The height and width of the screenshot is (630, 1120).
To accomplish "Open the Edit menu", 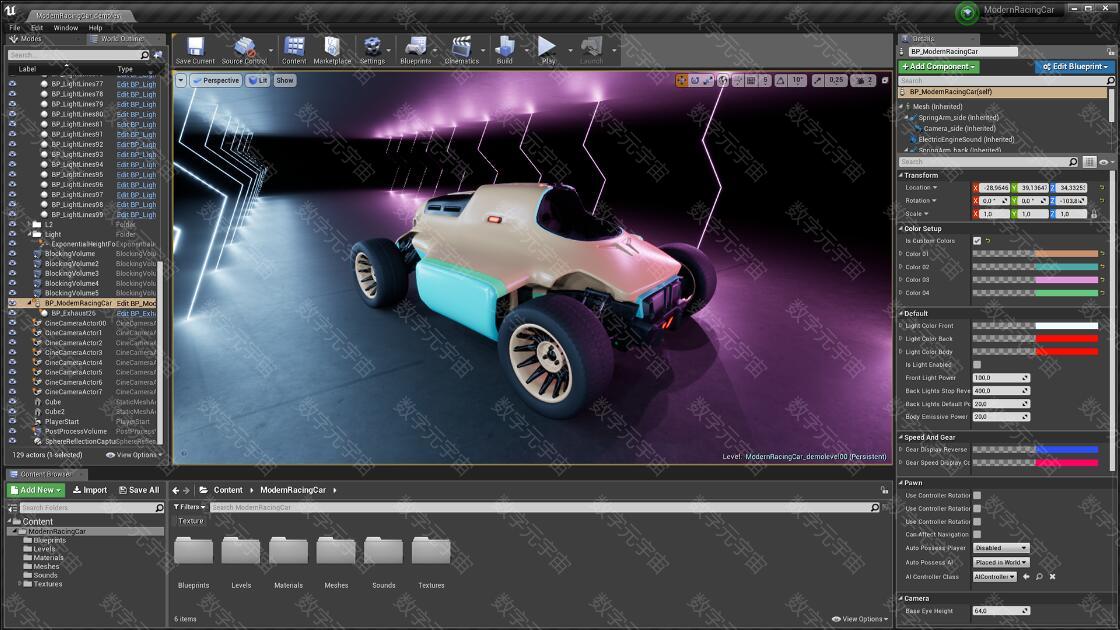I will click(x=37, y=28).
